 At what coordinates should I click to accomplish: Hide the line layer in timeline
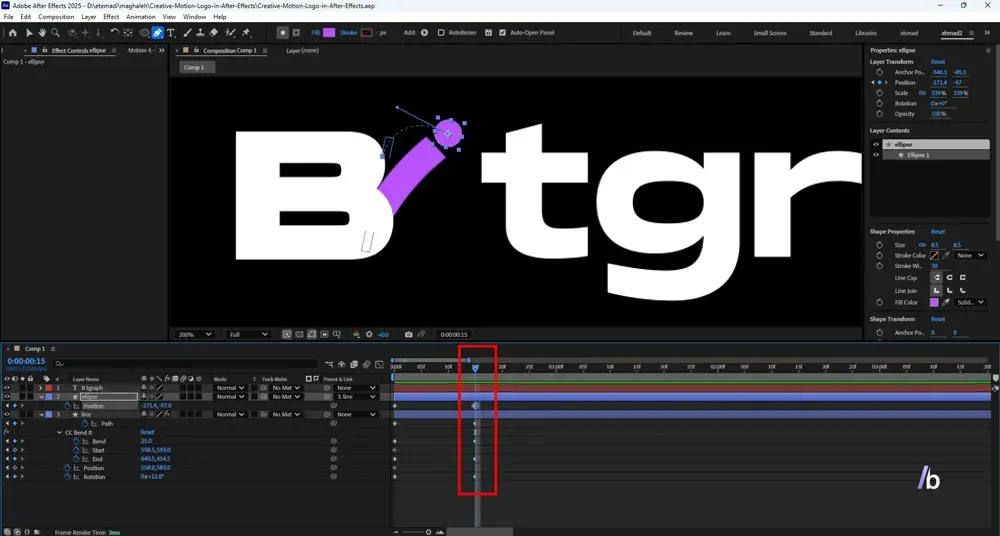click(x=8, y=415)
